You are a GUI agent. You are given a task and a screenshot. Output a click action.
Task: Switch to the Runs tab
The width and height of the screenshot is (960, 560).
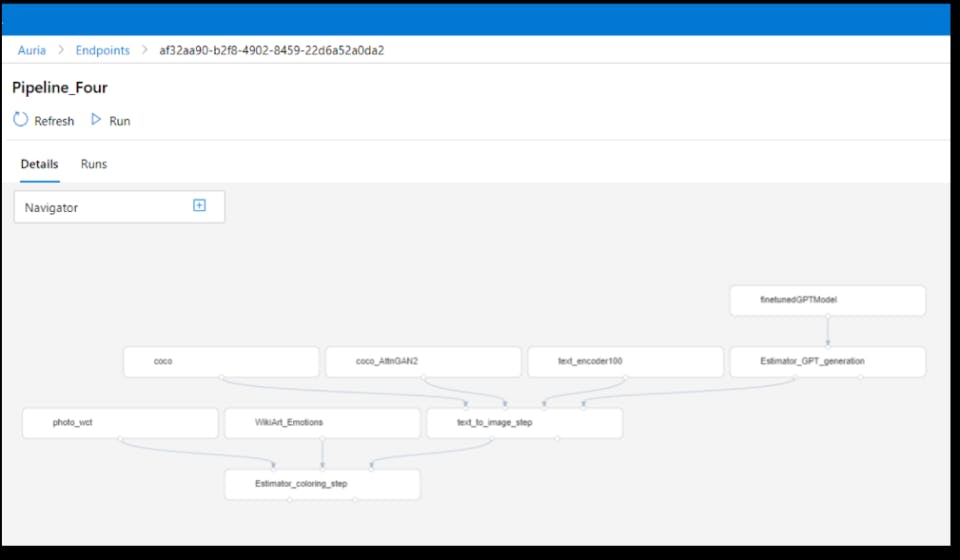point(94,164)
